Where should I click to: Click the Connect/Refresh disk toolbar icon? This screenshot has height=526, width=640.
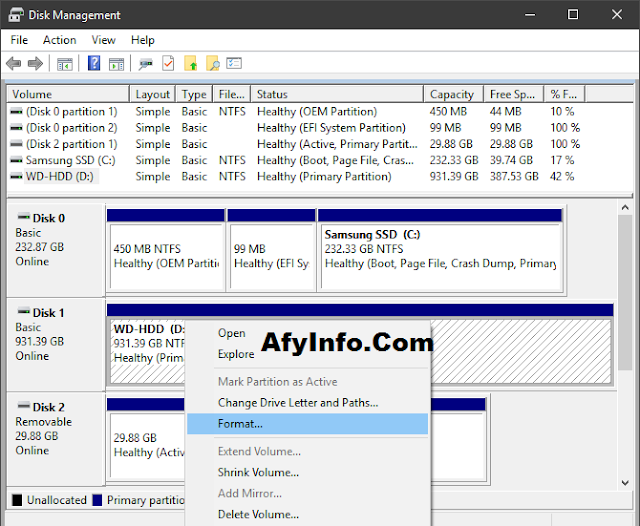pos(145,64)
